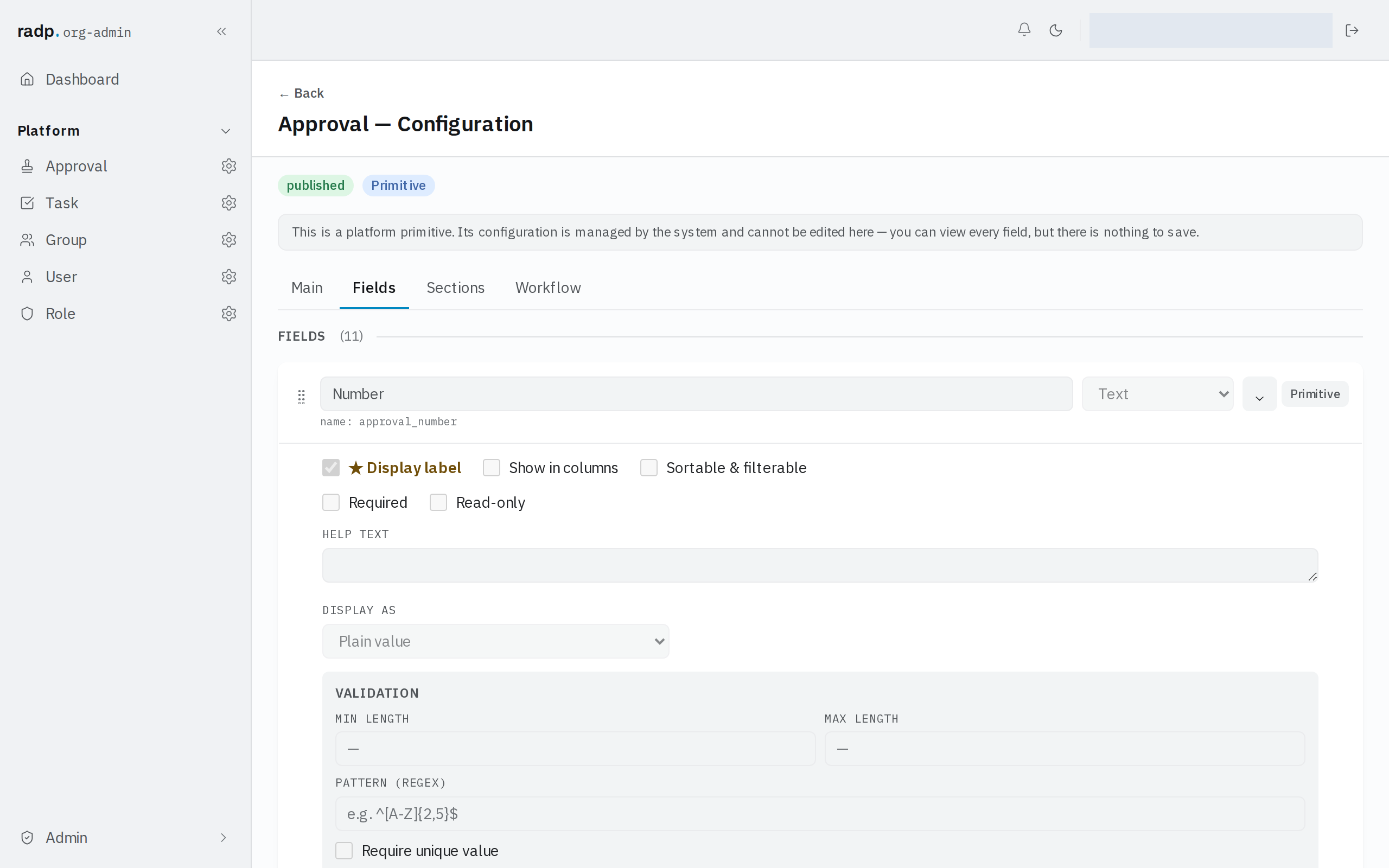The width and height of the screenshot is (1389, 868).
Task: Open Role settings gear
Action: [228, 314]
